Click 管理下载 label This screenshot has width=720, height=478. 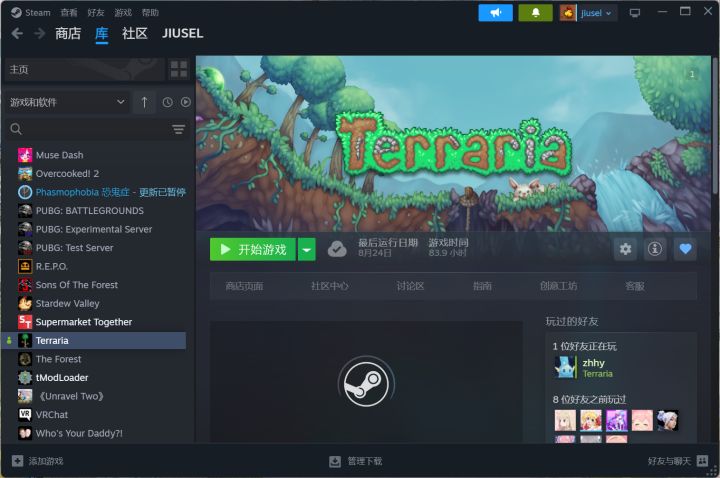(x=365, y=461)
